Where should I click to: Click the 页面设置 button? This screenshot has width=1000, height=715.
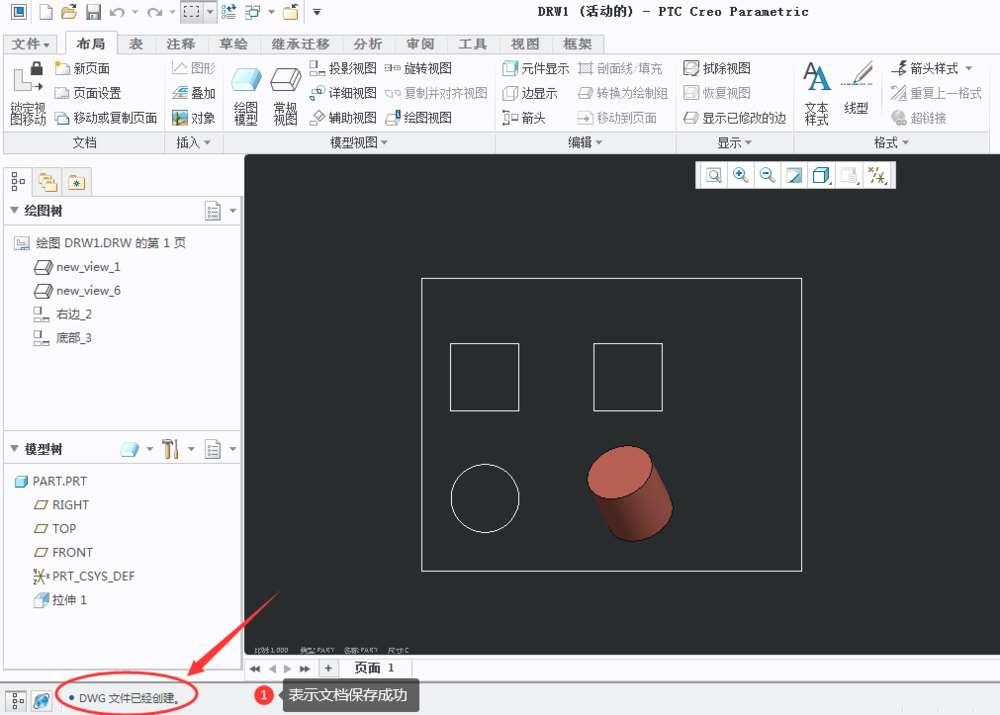(88, 93)
